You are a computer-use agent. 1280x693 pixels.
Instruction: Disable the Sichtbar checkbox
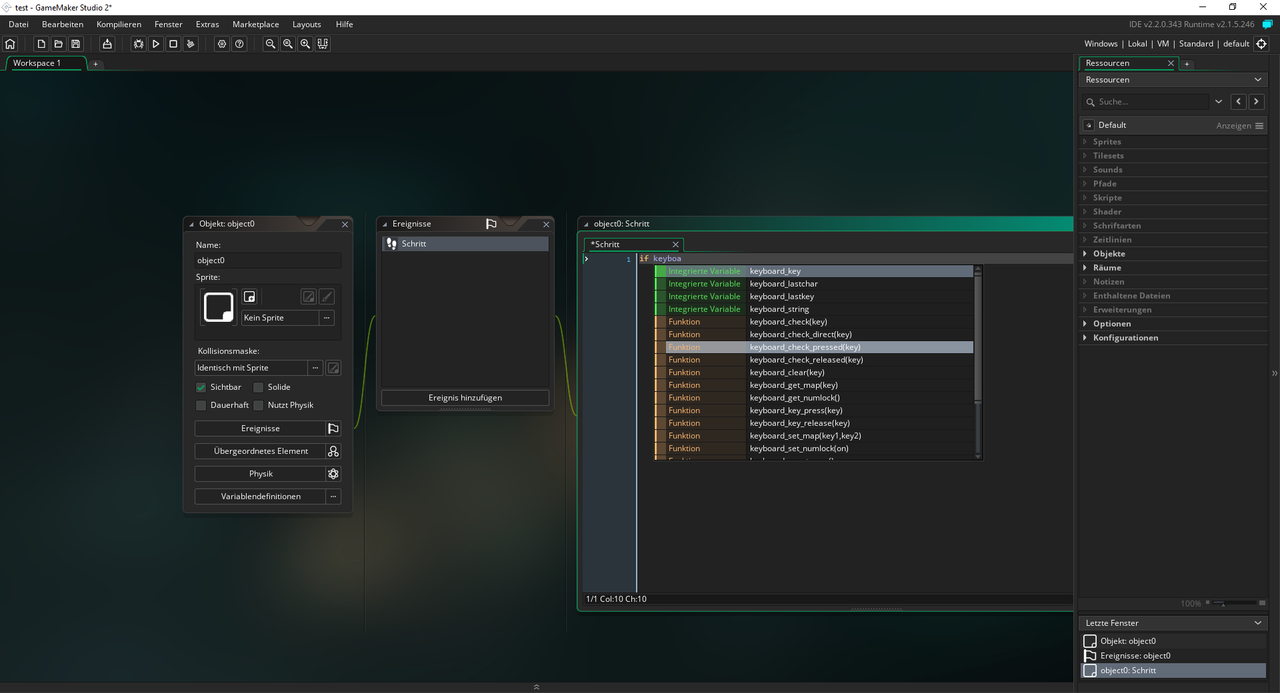pos(201,387)
